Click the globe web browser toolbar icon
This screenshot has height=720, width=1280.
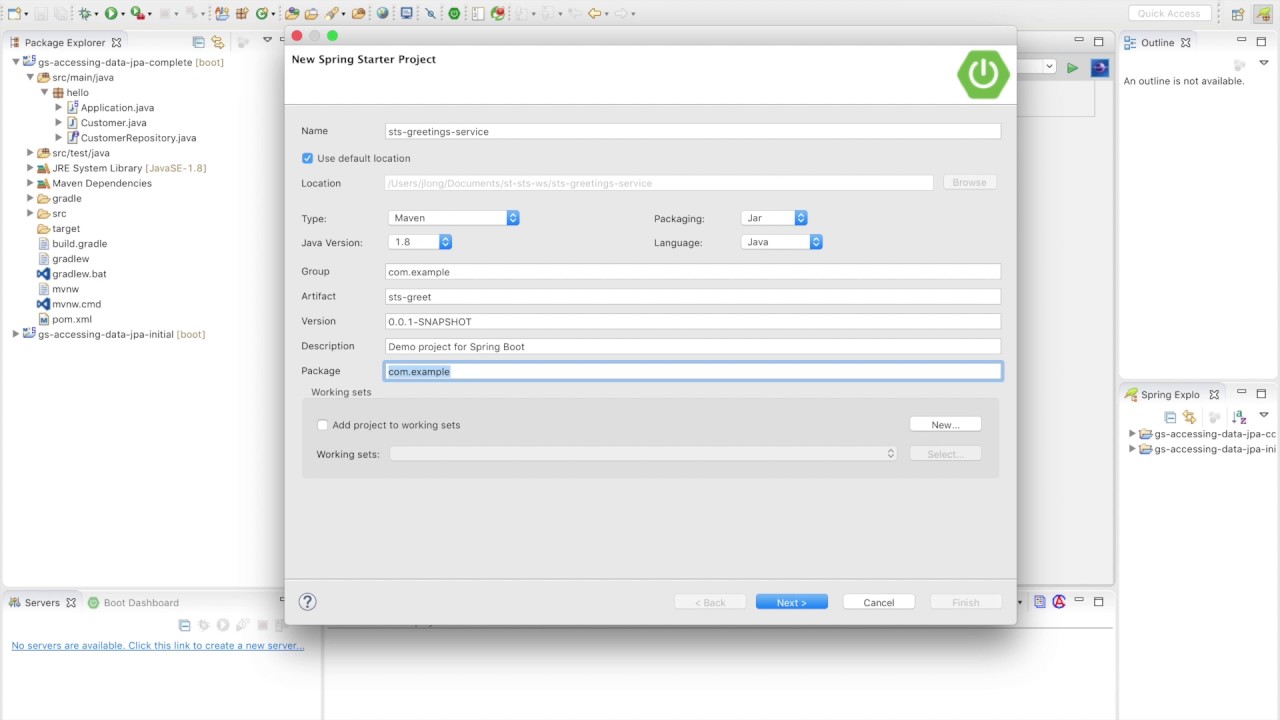(383, 14)
